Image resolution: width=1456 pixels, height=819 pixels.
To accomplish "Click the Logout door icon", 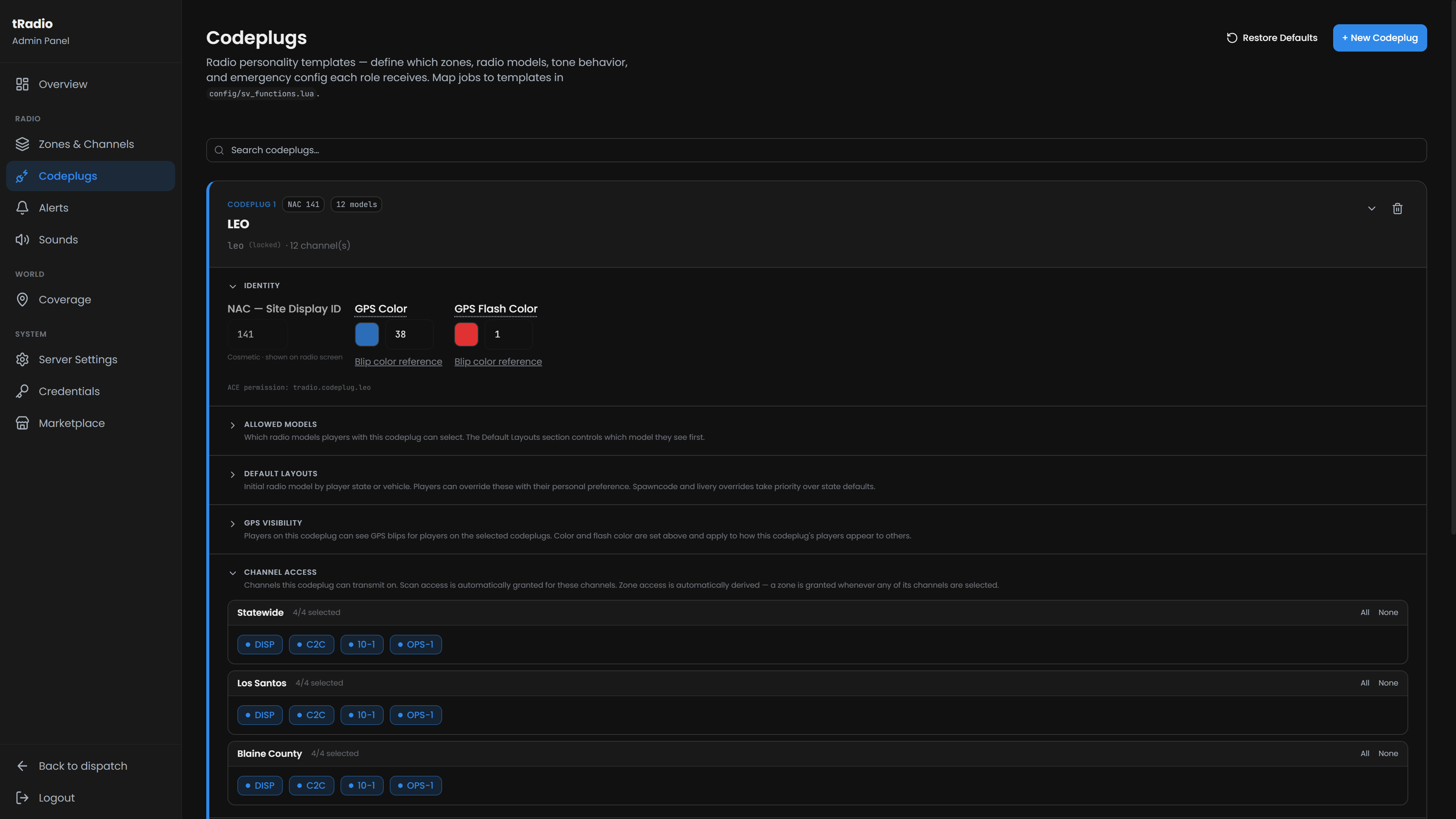I will point(22,797).
